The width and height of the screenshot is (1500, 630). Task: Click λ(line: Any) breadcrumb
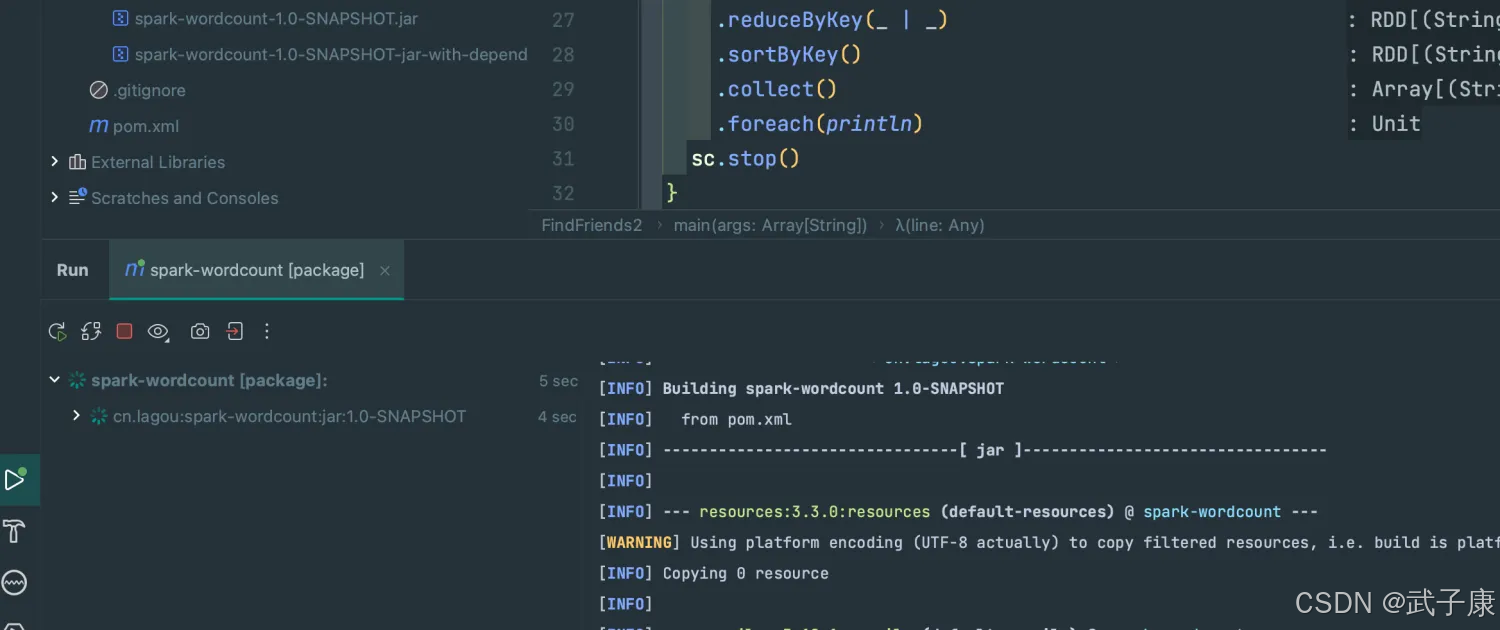point(939,225)
